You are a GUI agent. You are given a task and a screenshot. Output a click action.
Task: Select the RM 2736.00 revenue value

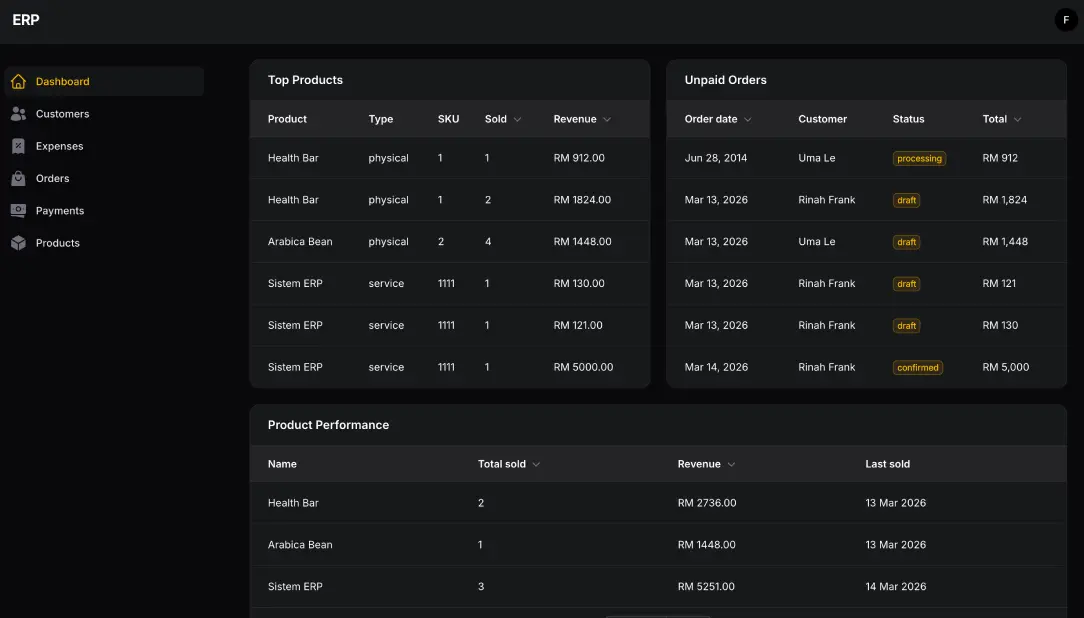coord(707,503)
